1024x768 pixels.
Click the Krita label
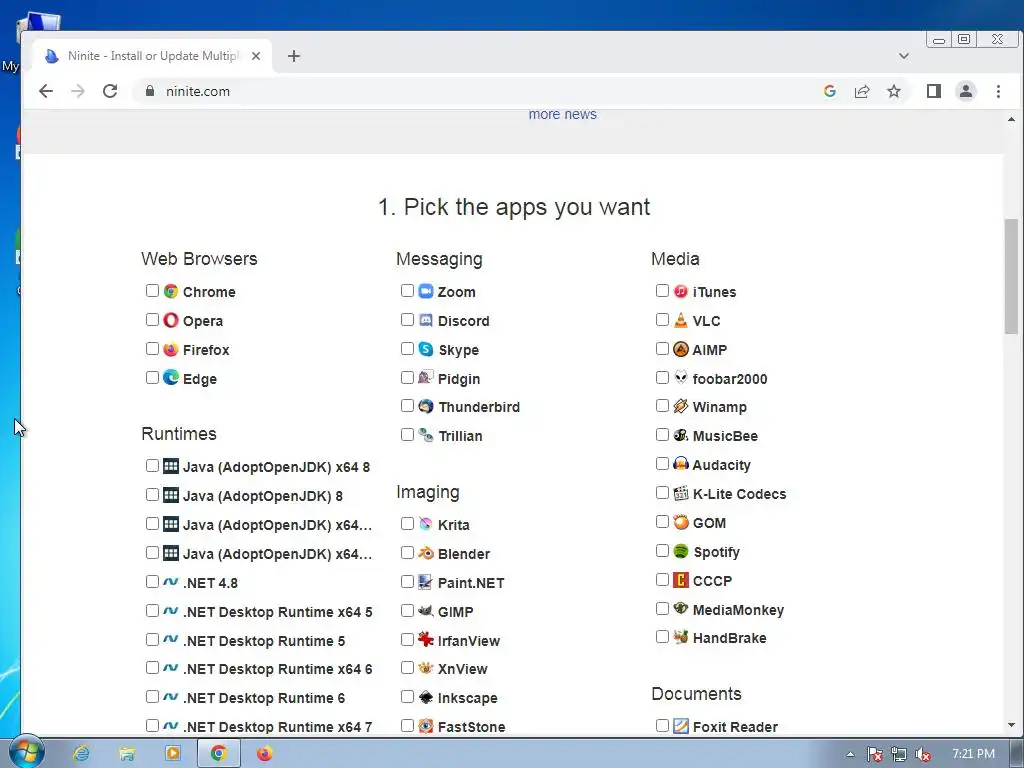(454, 525)
